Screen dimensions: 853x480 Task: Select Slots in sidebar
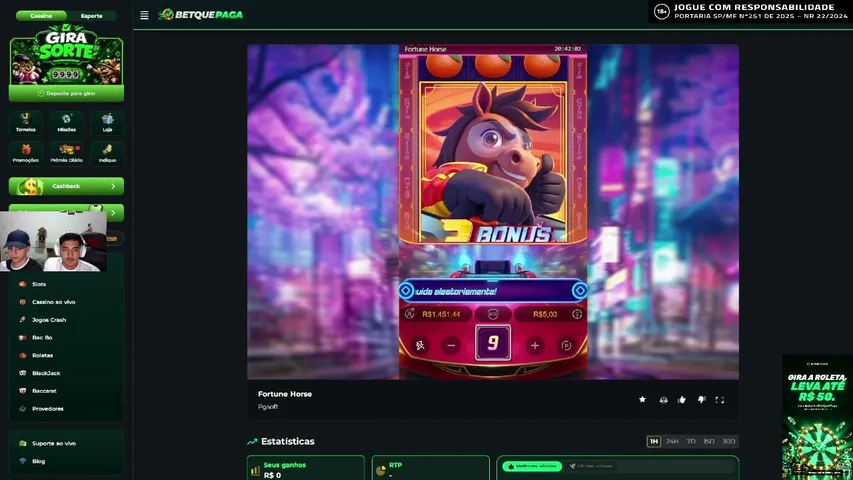39,284
